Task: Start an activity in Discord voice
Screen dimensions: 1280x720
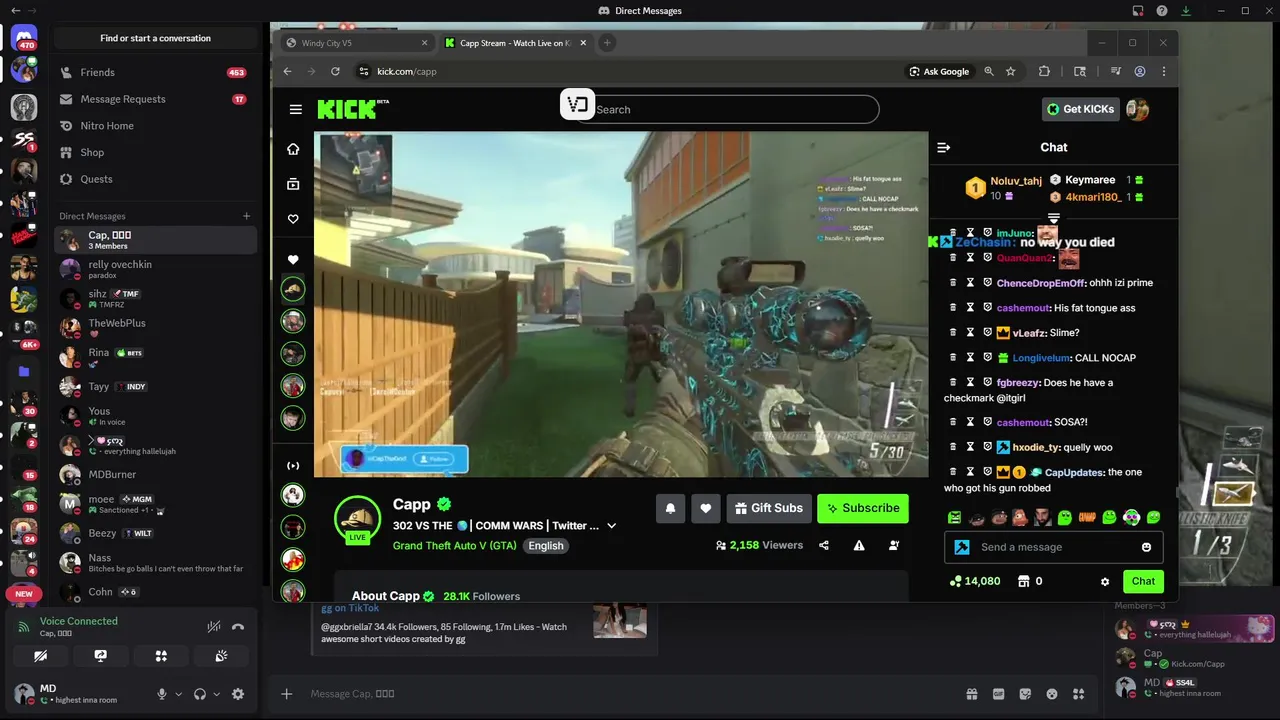Action: [x=161, y=656]
